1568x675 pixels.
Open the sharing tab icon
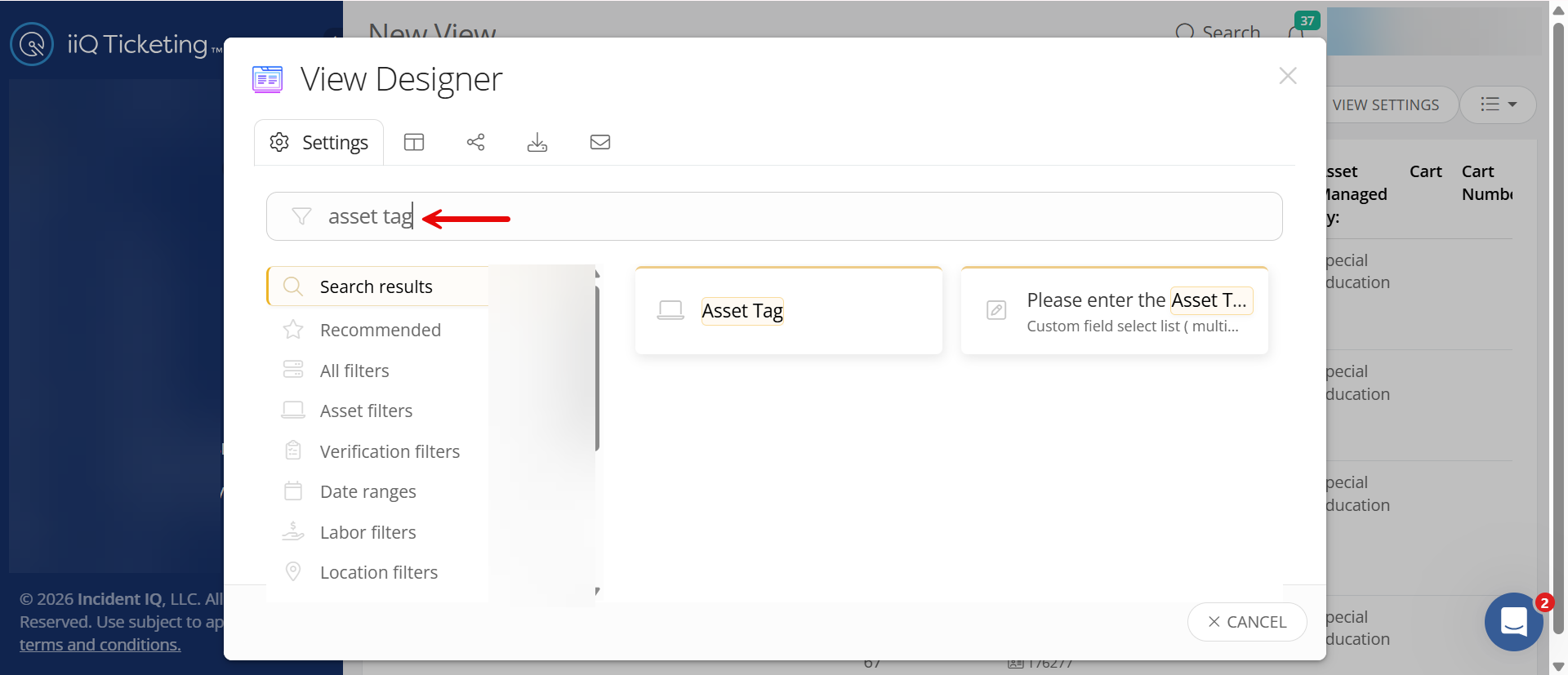point(475,142)
